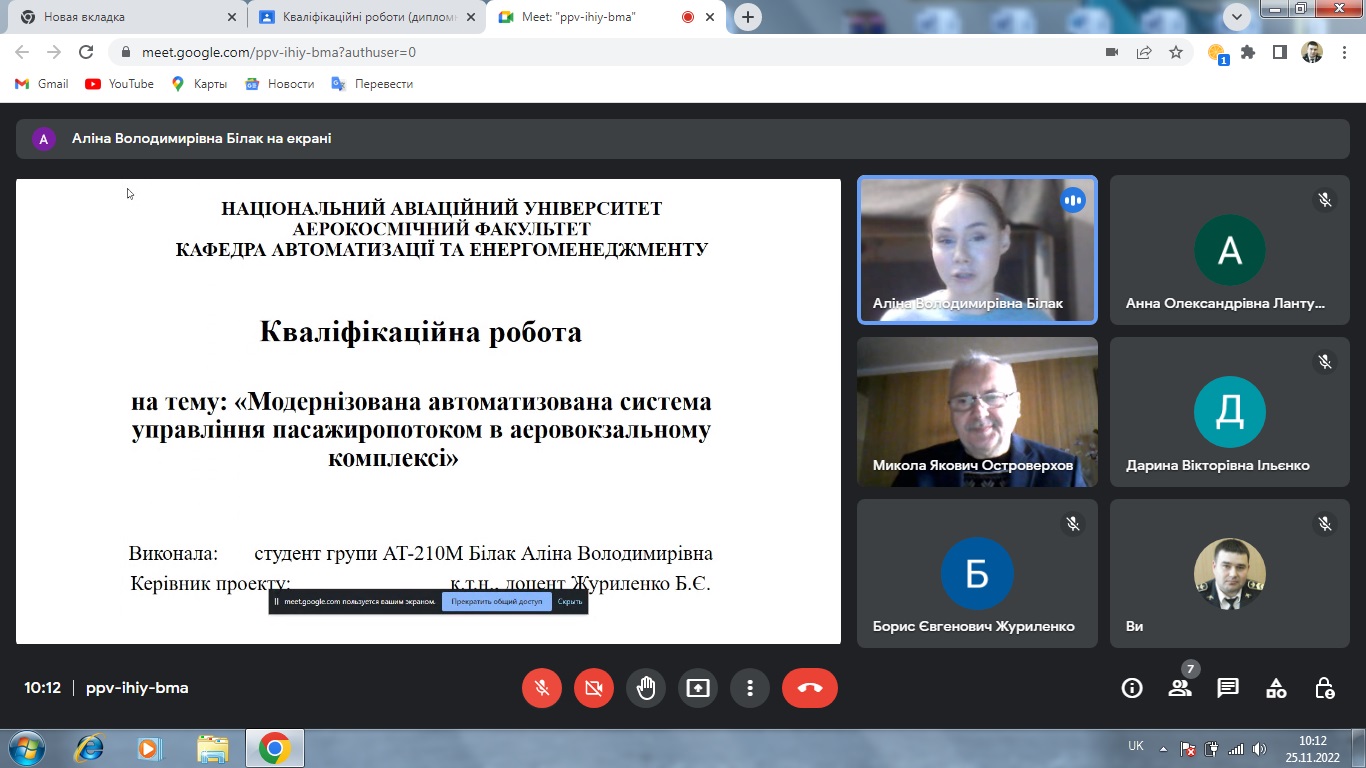Click camera permission icon in address bar
Image resolution: width=1366 pixels, height=768 pixels.
[1112, 53]
